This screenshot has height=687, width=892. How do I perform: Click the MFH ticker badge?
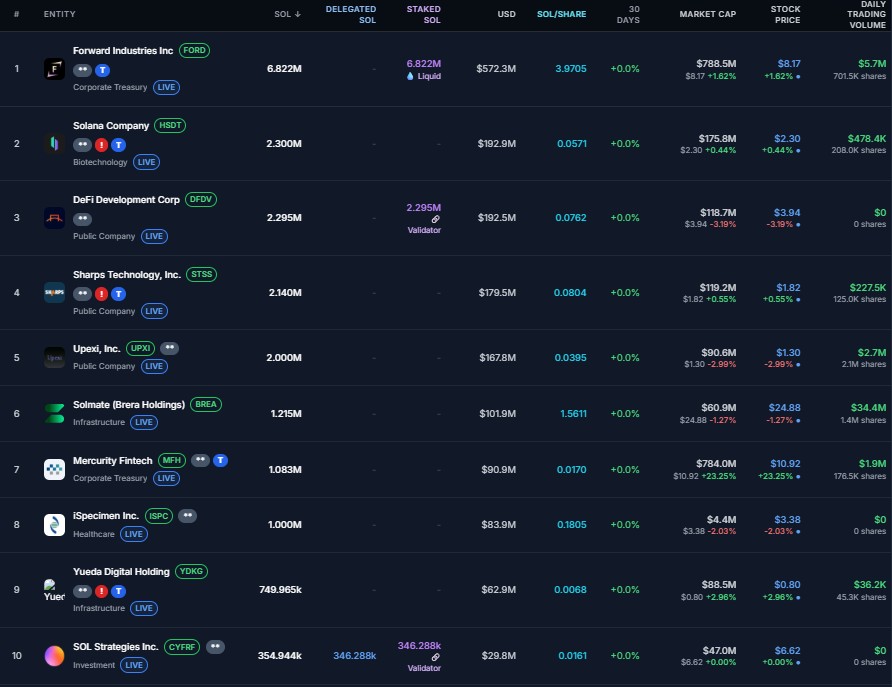point(172,460)
